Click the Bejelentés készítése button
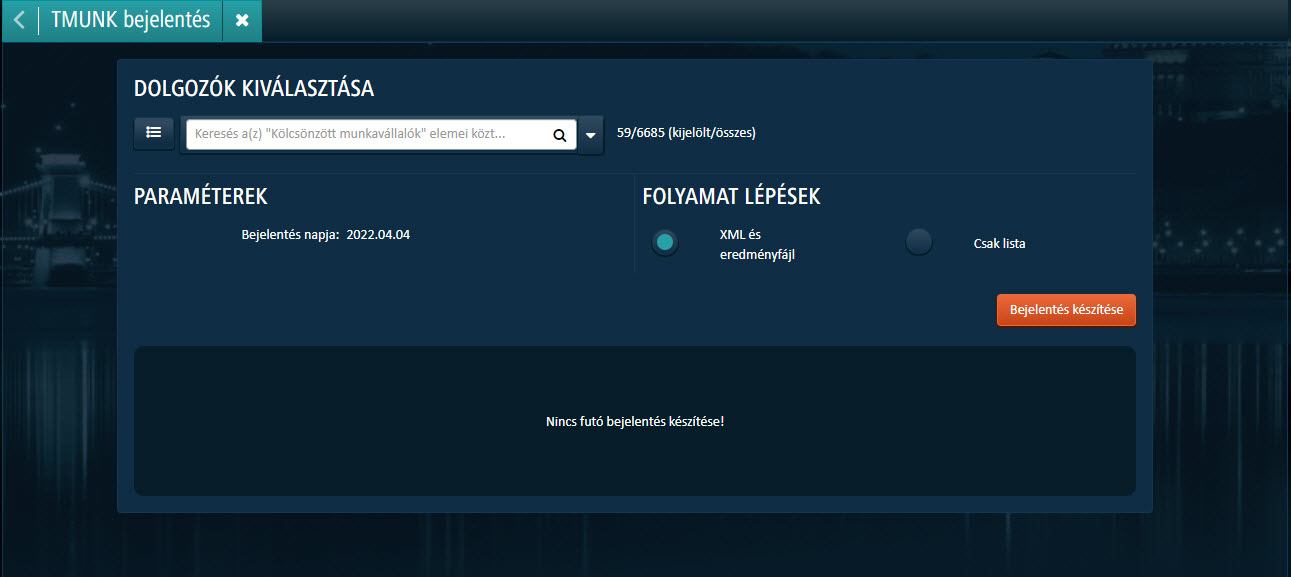Viewport: 1291px width, 577px height. (1066, 310)
